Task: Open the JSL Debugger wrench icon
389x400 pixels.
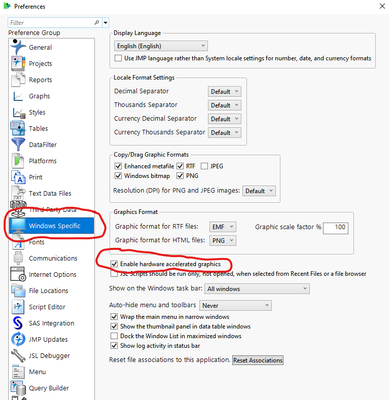Action: [x=18, y=356]
